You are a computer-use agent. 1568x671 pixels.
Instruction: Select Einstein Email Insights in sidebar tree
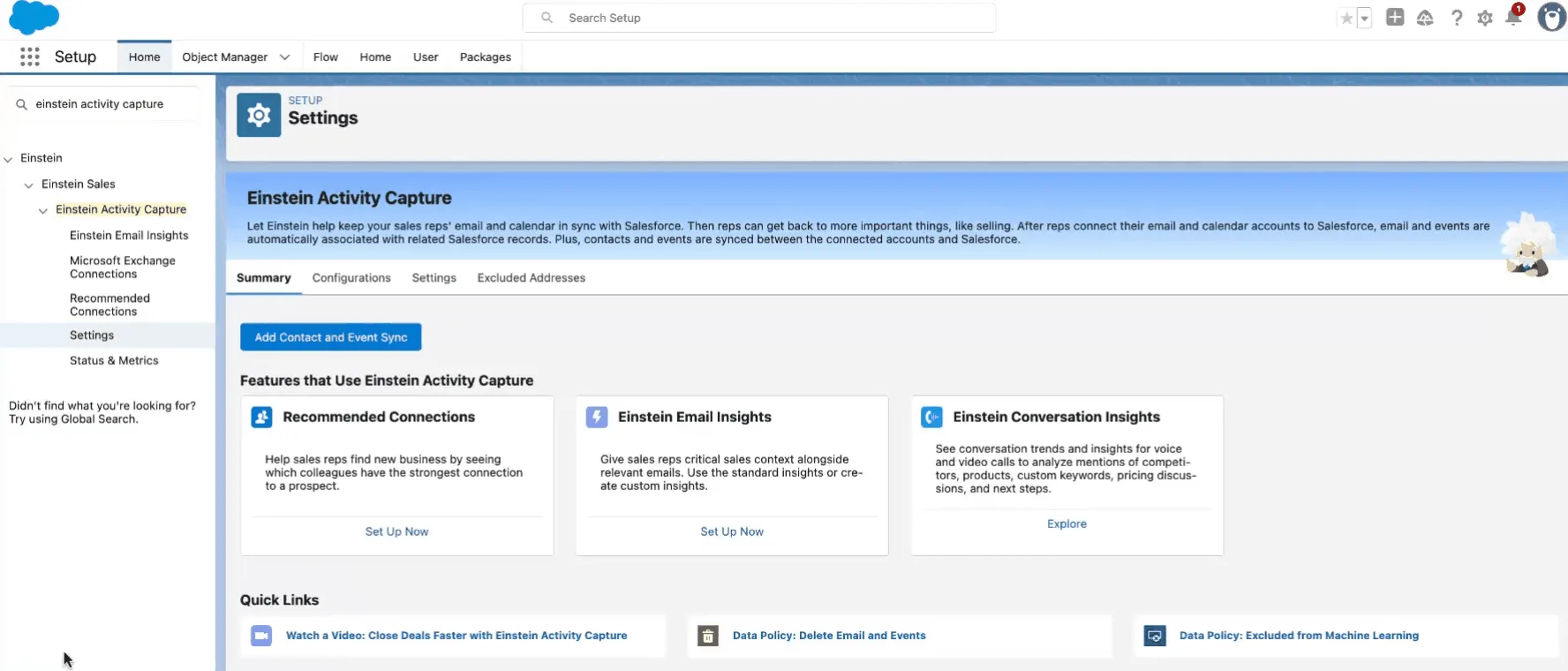click(x=129, y=236)
